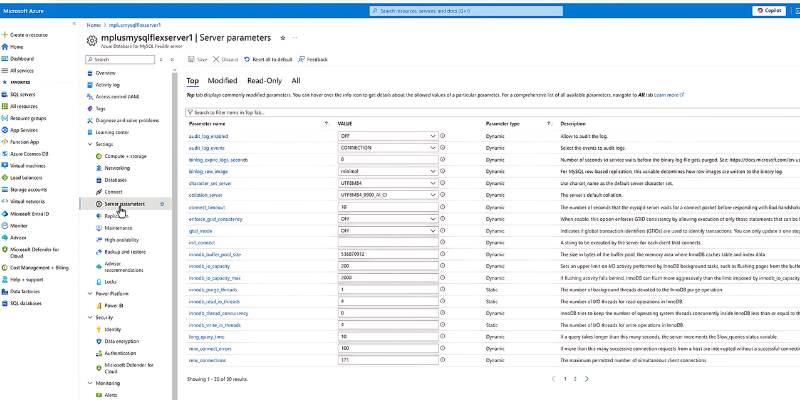The height and width of the screenshot is (400, 800).
Task: Open Advisor icon in sidebar
Action: (5, 237)
